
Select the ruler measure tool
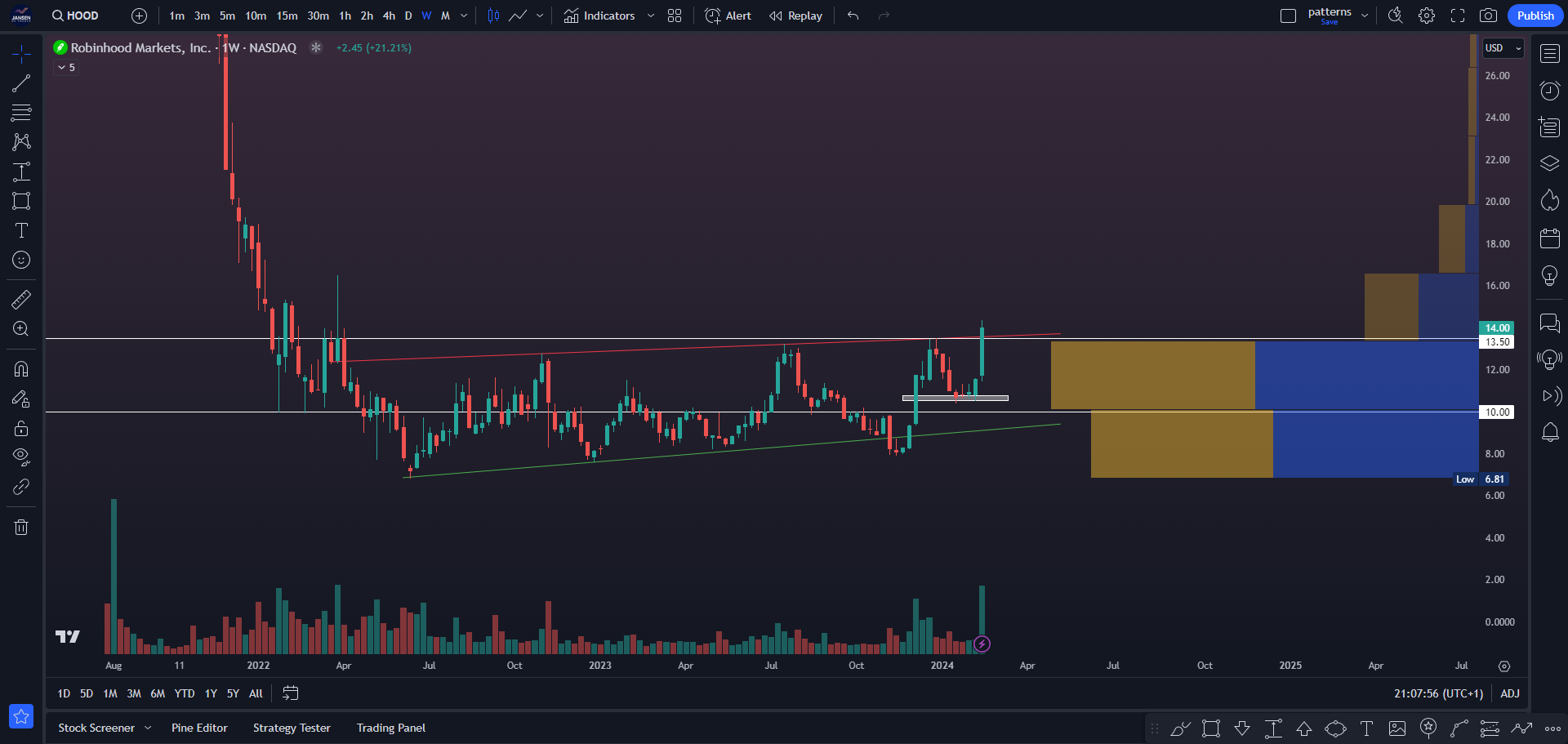[x=21, y=300]
